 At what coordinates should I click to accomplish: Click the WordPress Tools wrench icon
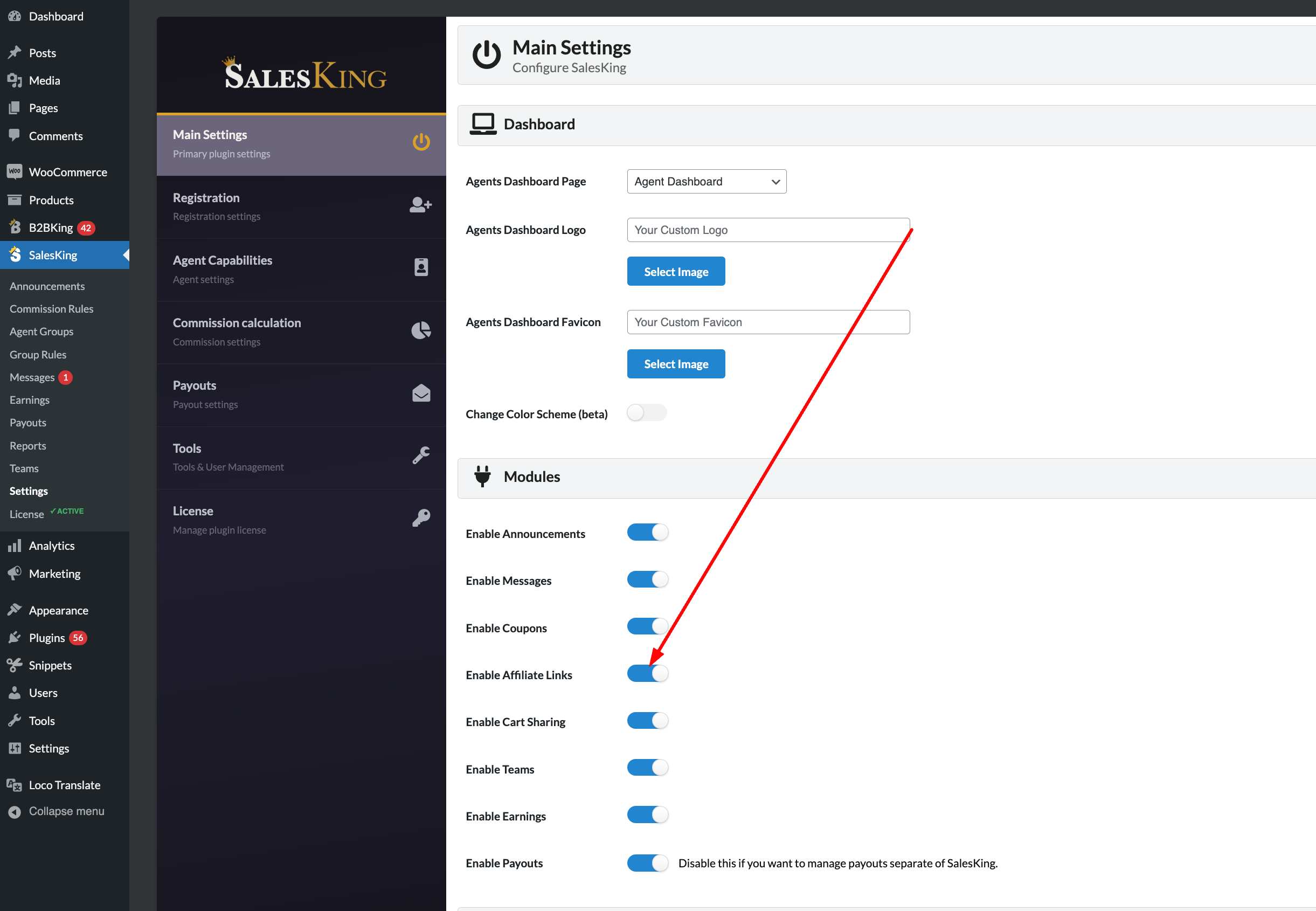[x=14, y=720]
